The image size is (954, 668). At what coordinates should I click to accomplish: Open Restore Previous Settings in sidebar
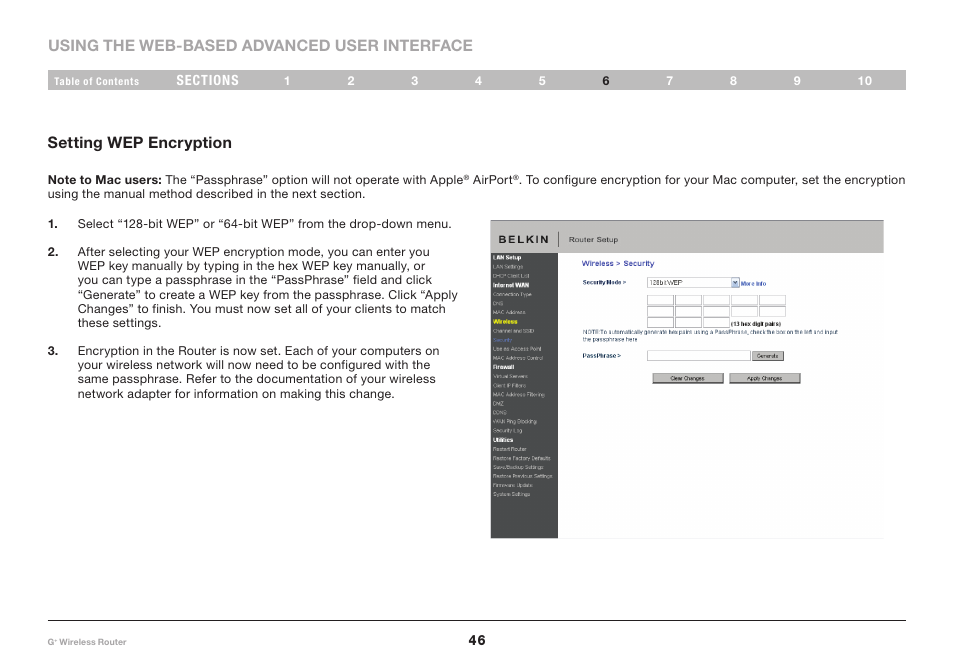tap(523, 476)
